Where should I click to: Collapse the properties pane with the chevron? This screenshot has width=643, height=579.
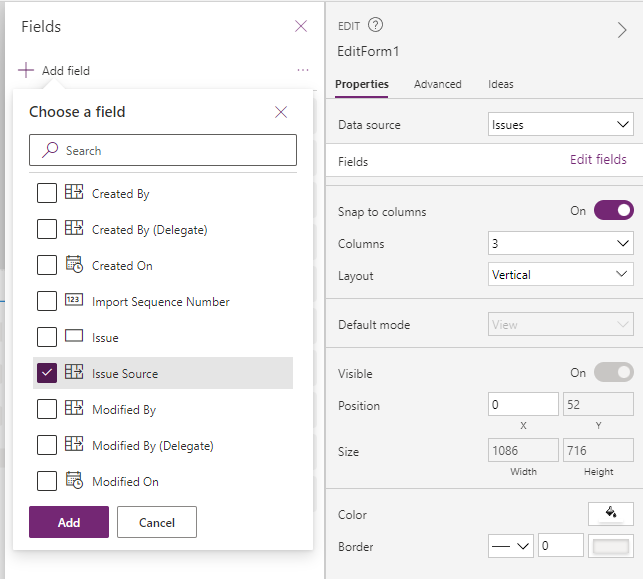click(x=622, y=30)
